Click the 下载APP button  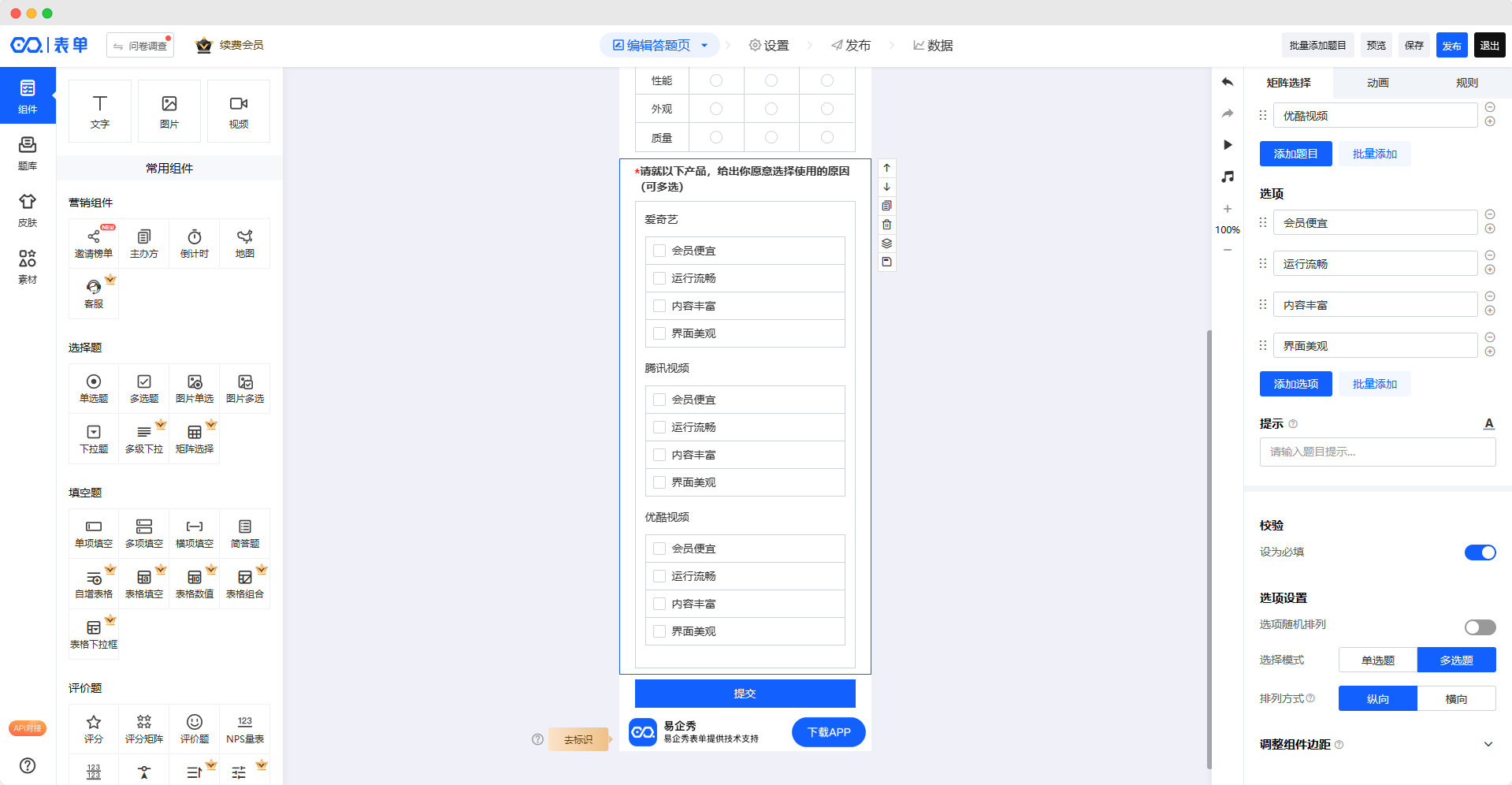tap(829, 732)
